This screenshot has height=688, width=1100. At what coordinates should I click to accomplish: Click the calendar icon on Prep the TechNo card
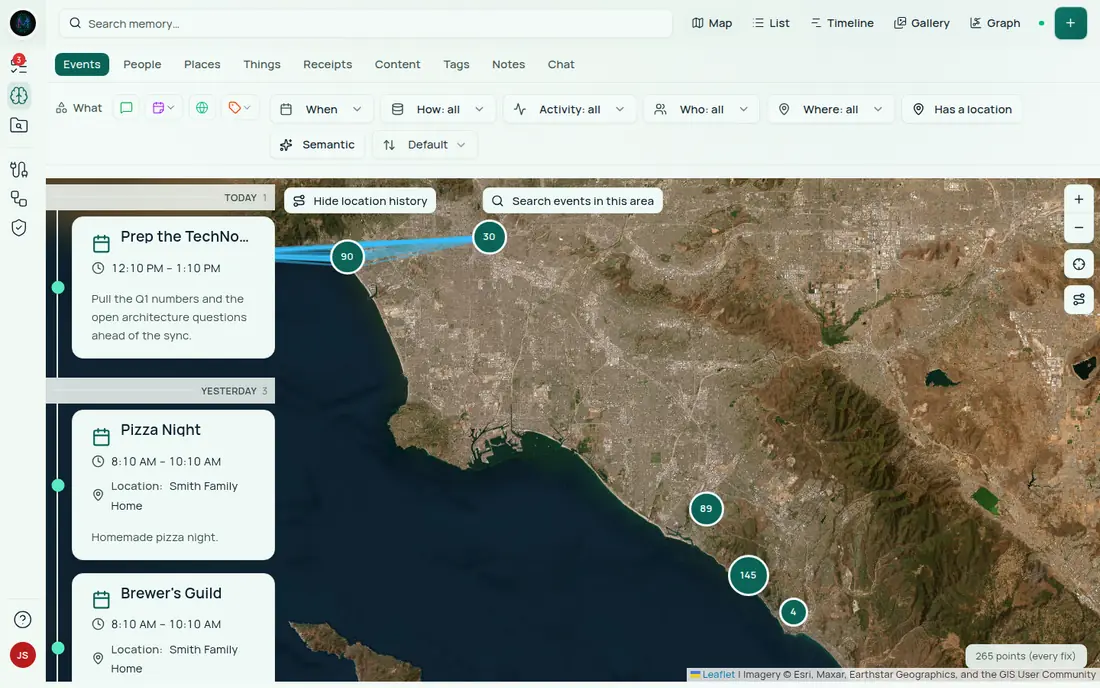(101, 243)
